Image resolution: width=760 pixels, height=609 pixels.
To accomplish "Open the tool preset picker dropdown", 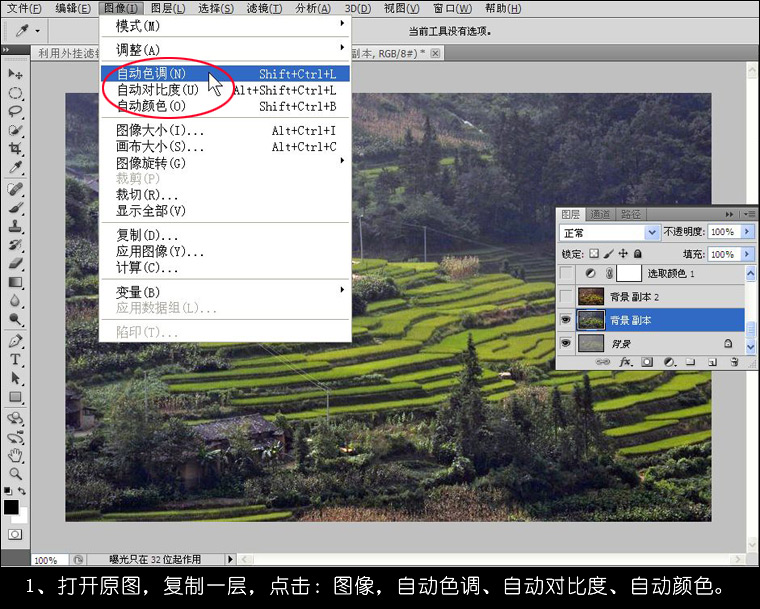I will (x=37, y=32).
